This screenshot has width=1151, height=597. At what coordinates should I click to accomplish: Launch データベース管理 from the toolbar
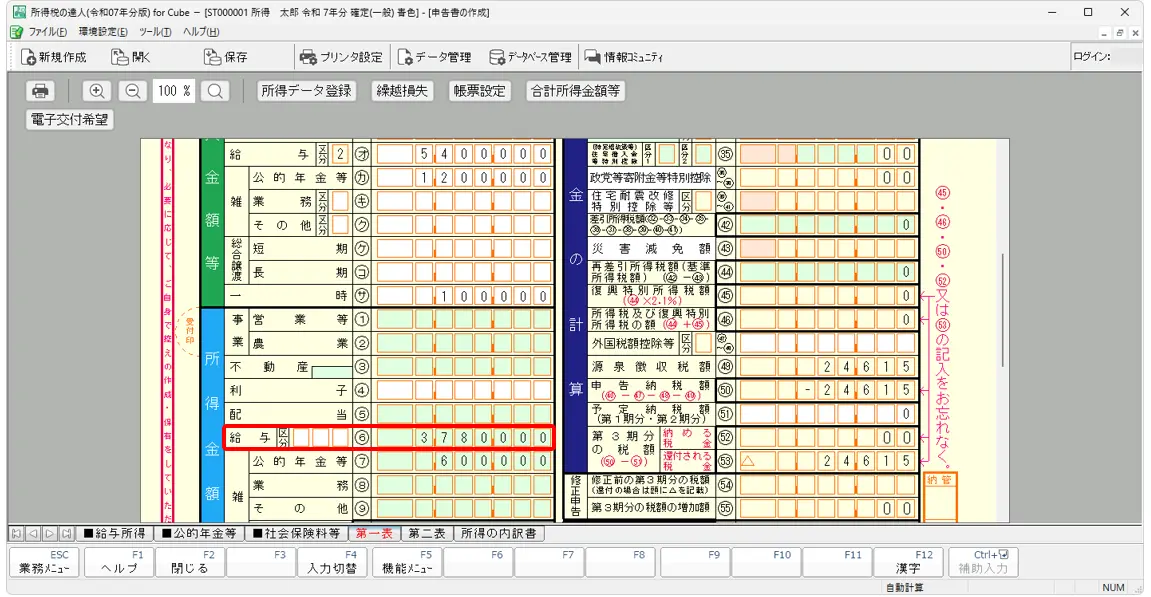[530, 57]
